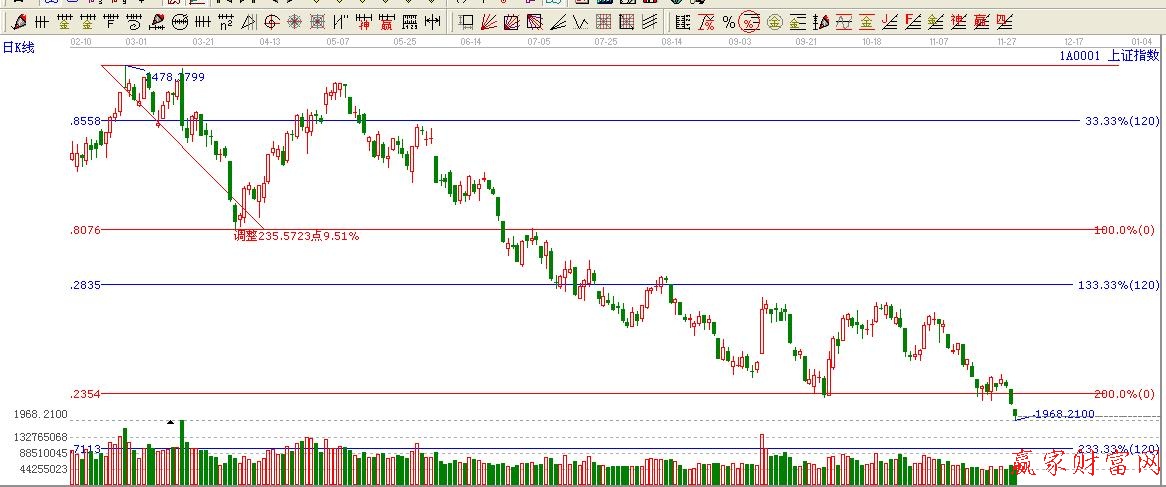The image size is (1166, 487).
Task: Select the parallel diagonal lines tool
Action: click(x=650, y=21)
